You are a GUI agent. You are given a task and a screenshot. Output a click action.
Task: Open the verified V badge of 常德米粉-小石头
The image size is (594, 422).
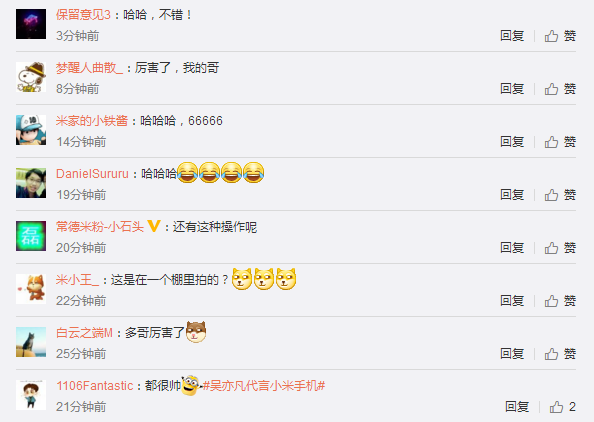[154, 226]
